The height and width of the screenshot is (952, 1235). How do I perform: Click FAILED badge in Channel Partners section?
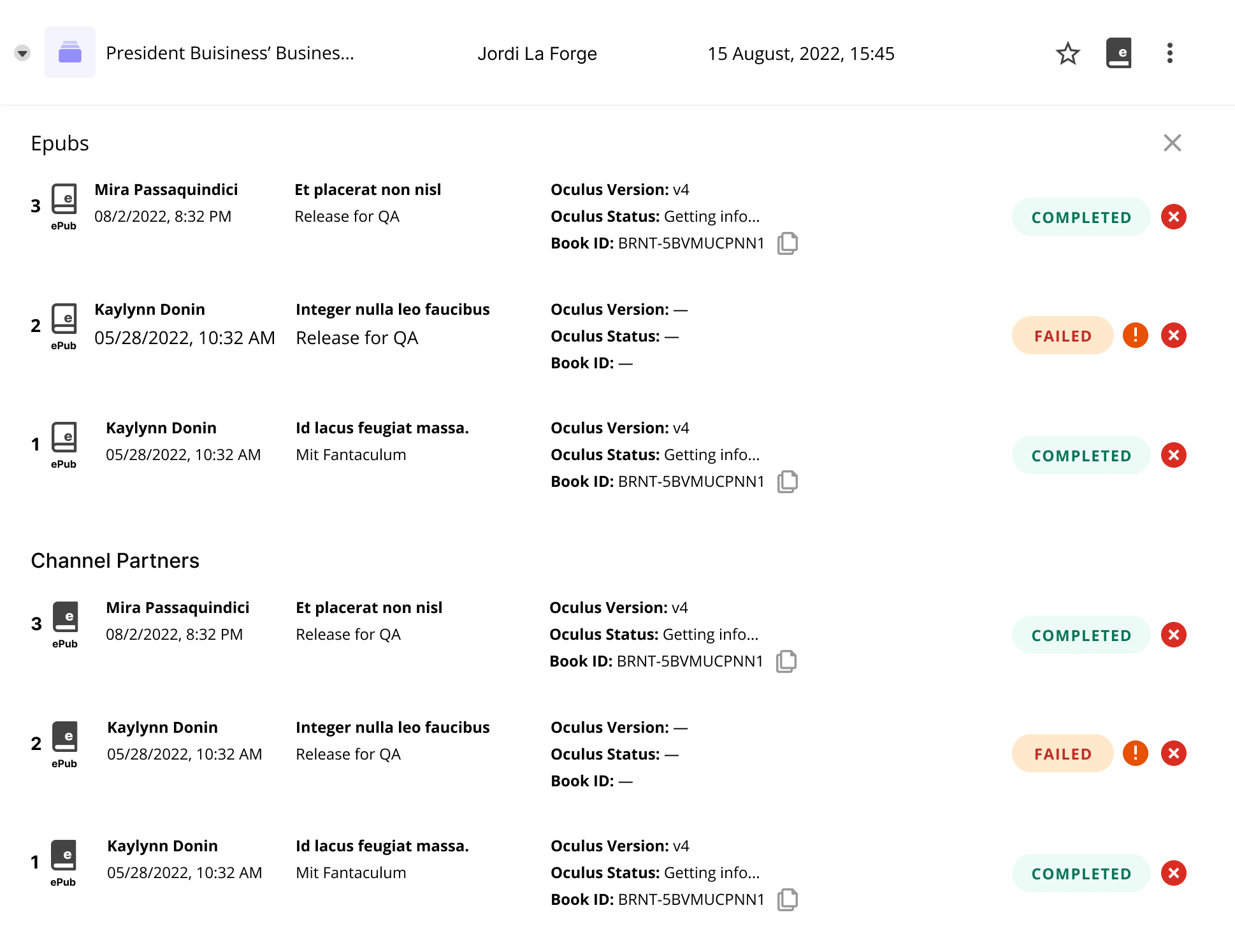1062,754
